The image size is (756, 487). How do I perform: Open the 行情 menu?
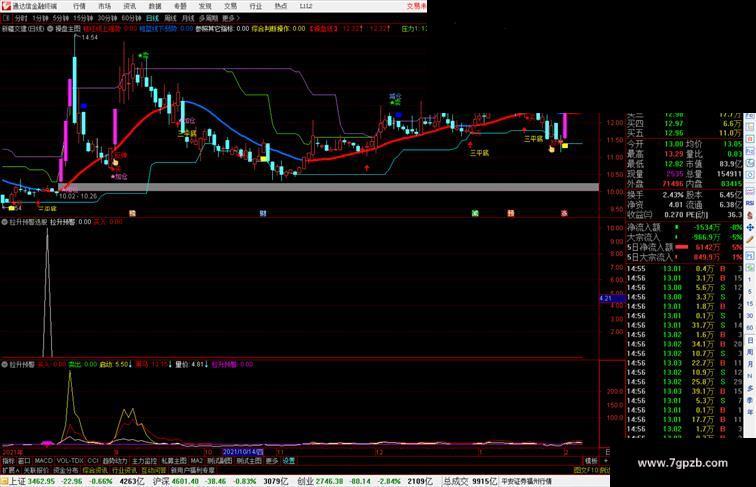(x=79, y=6)
